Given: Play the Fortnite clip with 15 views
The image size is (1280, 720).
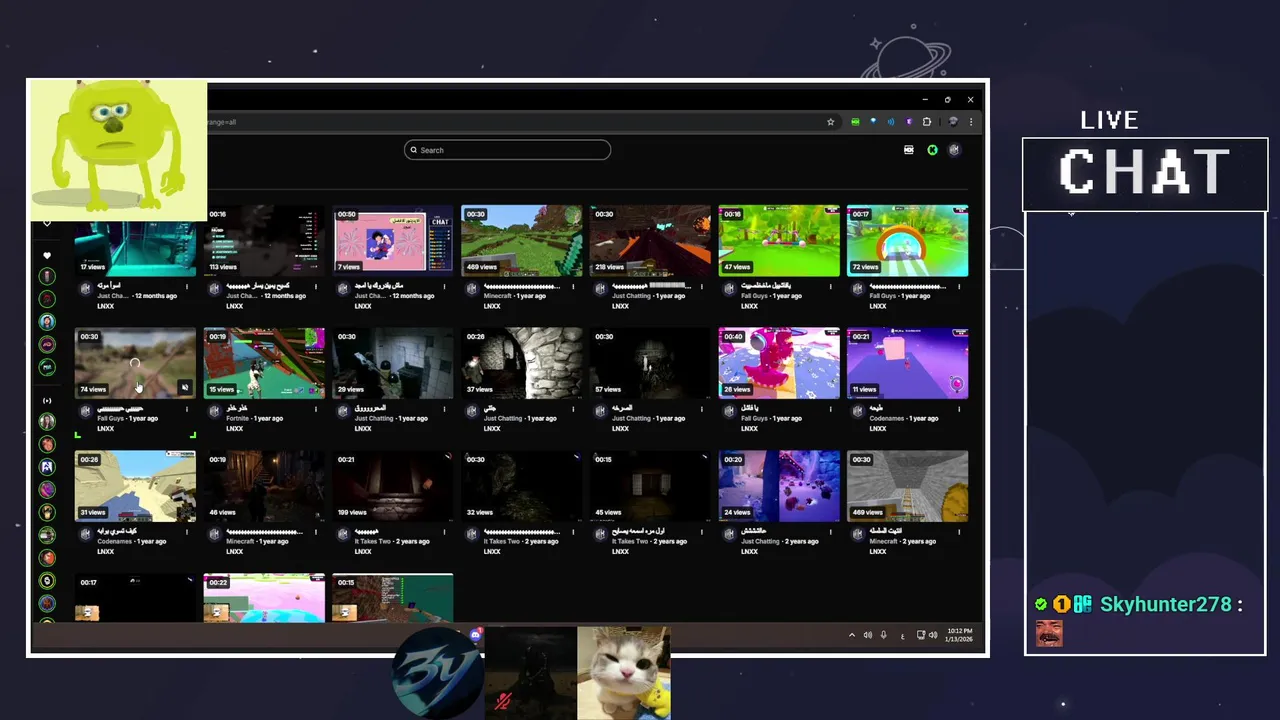Looking at the screenshot, I should (264, 364).
